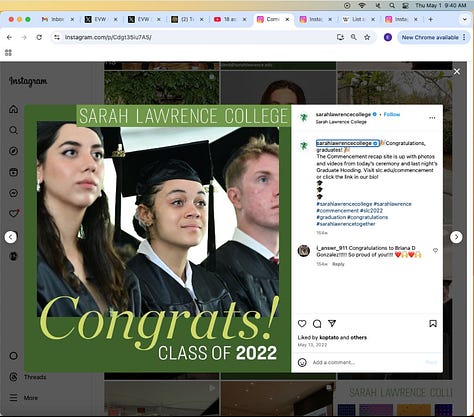Click the Instagram logo
Viewport: 474px width, 417px height.
(x=28, y=81)
